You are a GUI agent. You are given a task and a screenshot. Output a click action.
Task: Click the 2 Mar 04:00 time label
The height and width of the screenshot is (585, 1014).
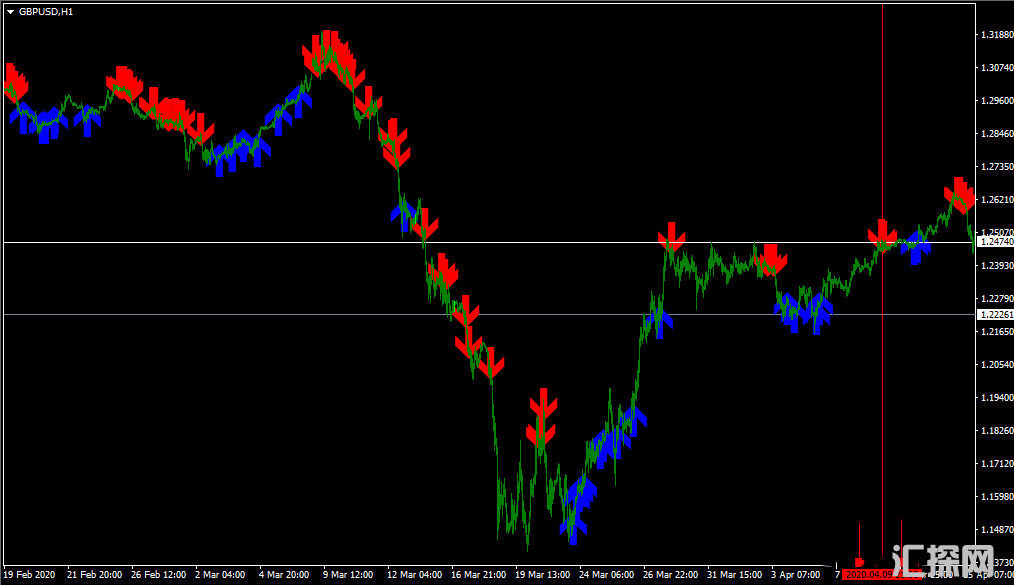tap(220, 574)
